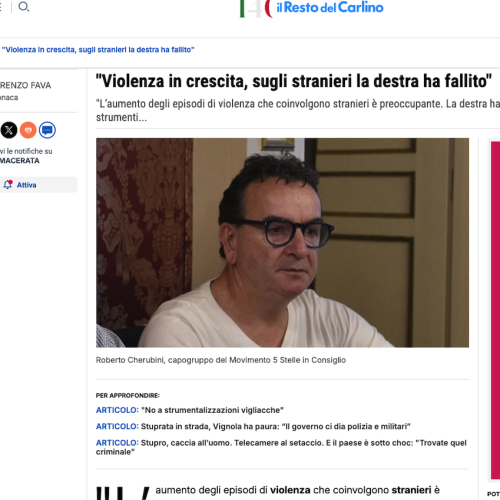The height and width of the screenshot is (500, 500).
Task: Click the notification bell icon
Action: [8, 184]
